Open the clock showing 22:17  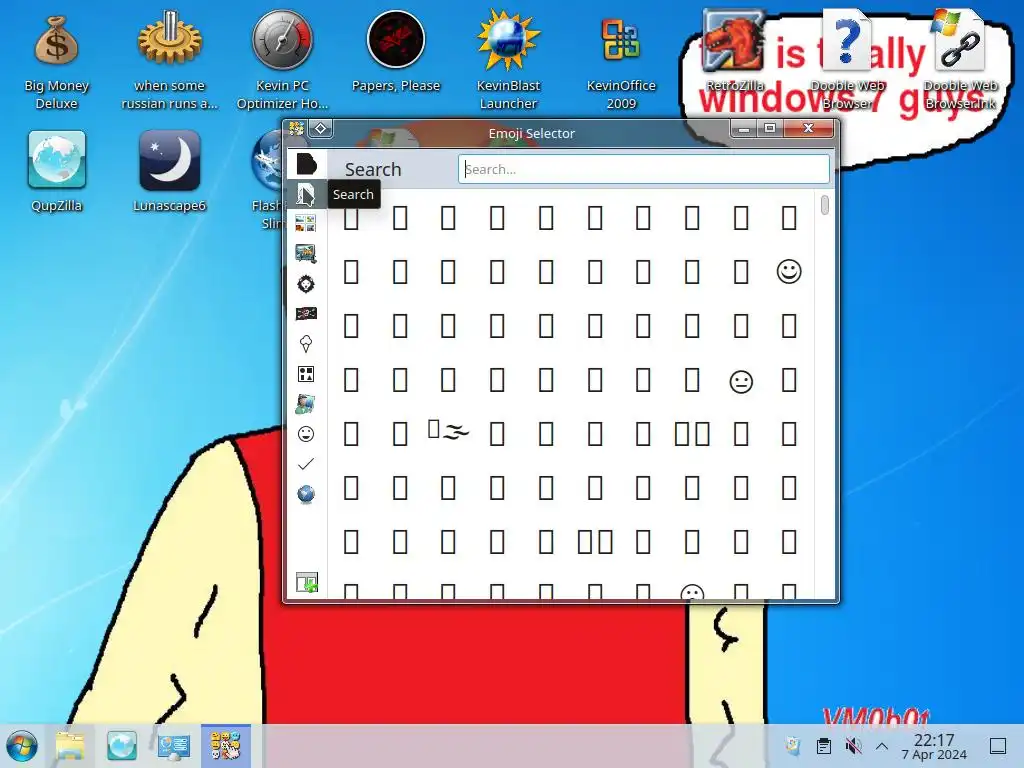(x=934, y=746)
